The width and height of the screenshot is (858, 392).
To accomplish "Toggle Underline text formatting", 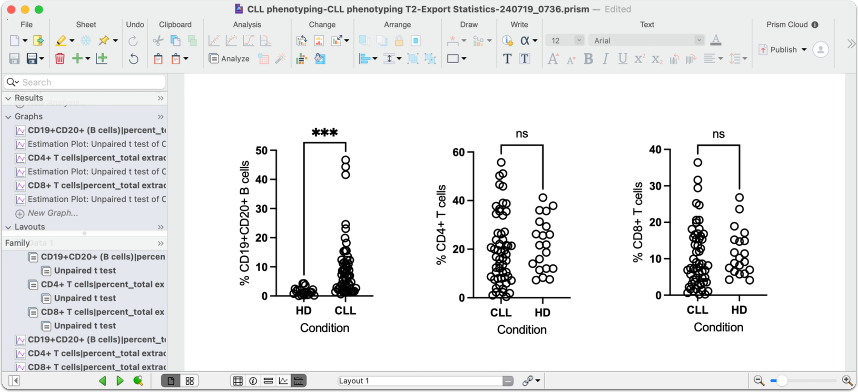I will (622, 59).
